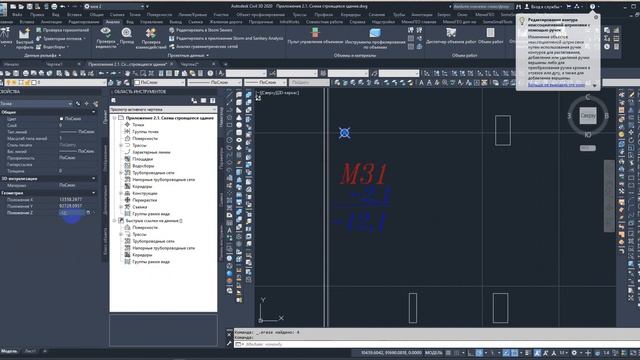
Task: Collapse Быстрые ссылки на данные node
Action: point(114,220)
